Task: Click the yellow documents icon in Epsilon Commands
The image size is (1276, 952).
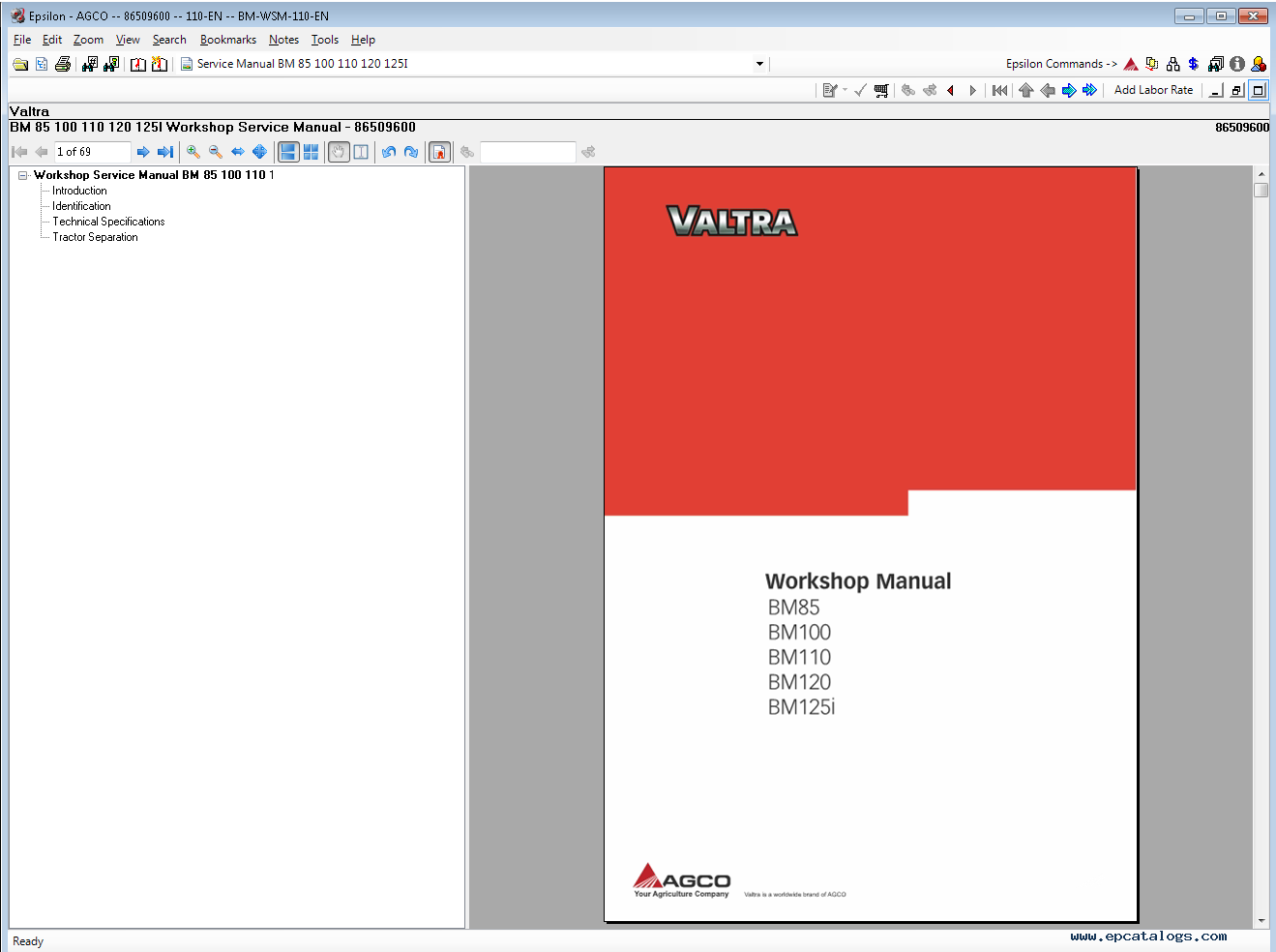Action: pyautogui.click(x=1151, y=64)
